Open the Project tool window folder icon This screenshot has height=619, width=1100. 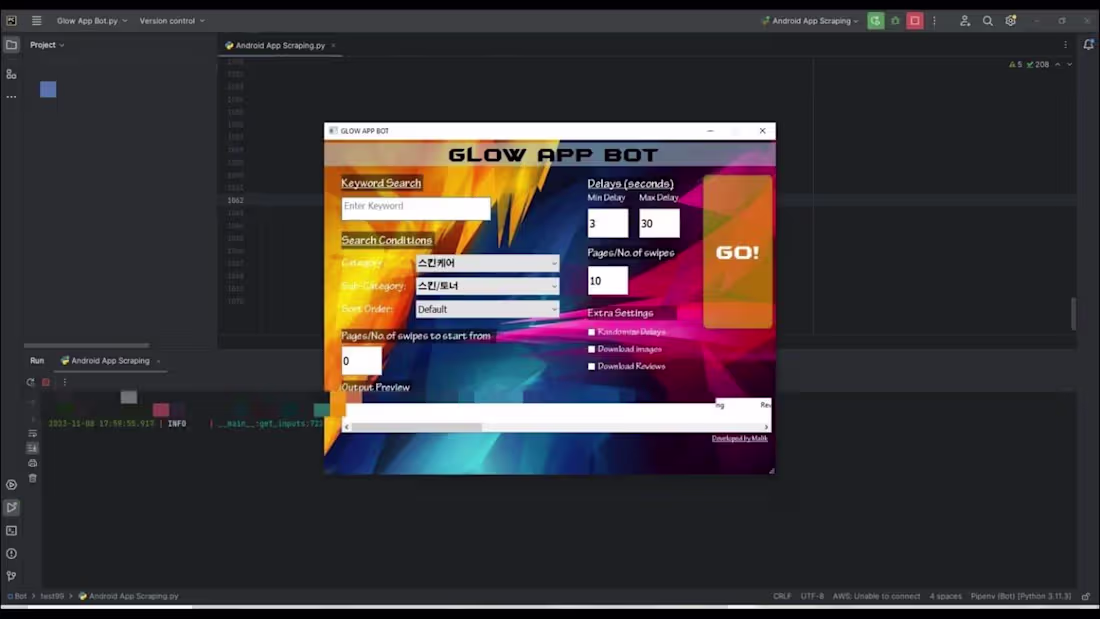tap(11, 45)
